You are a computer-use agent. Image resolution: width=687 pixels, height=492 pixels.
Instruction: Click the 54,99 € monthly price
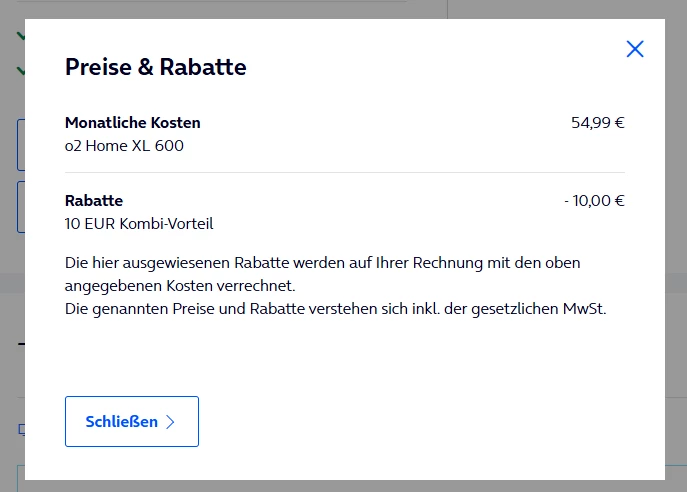pos(597,123)
